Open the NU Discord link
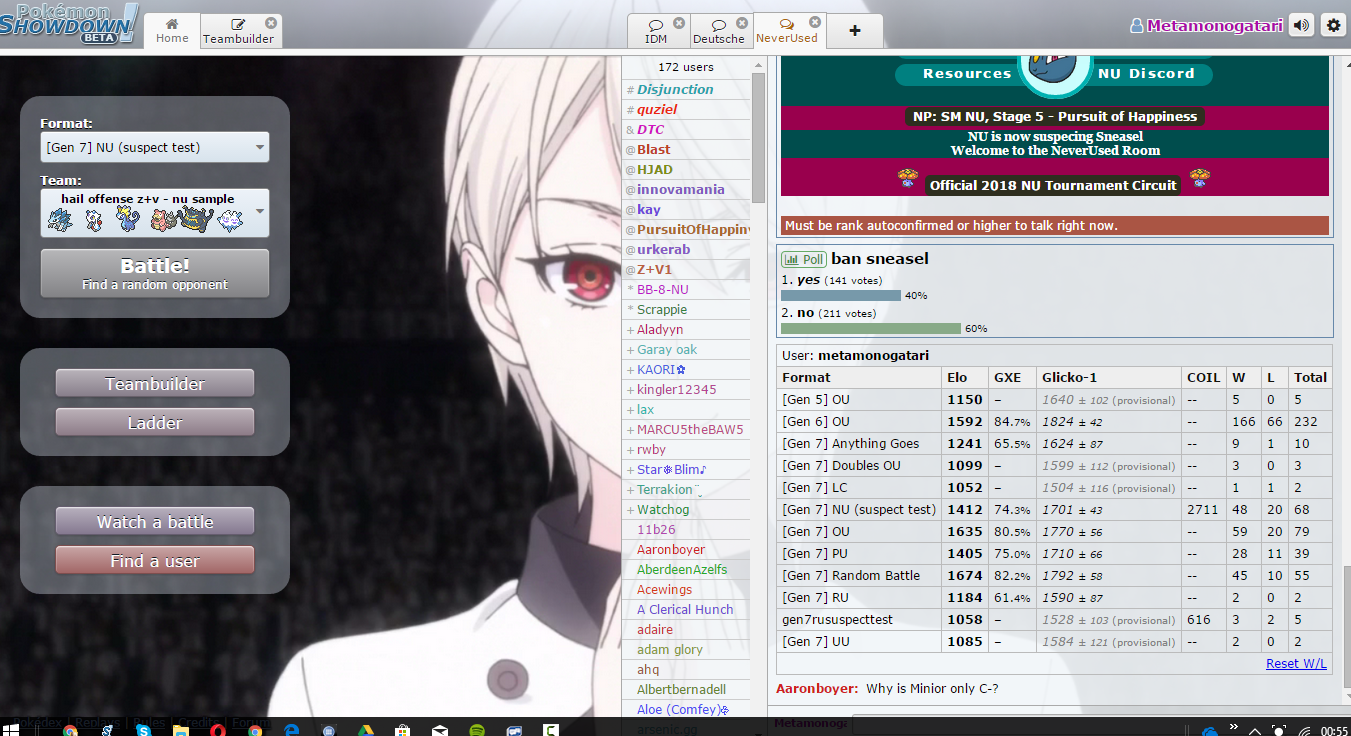 tap(1146, 74)
